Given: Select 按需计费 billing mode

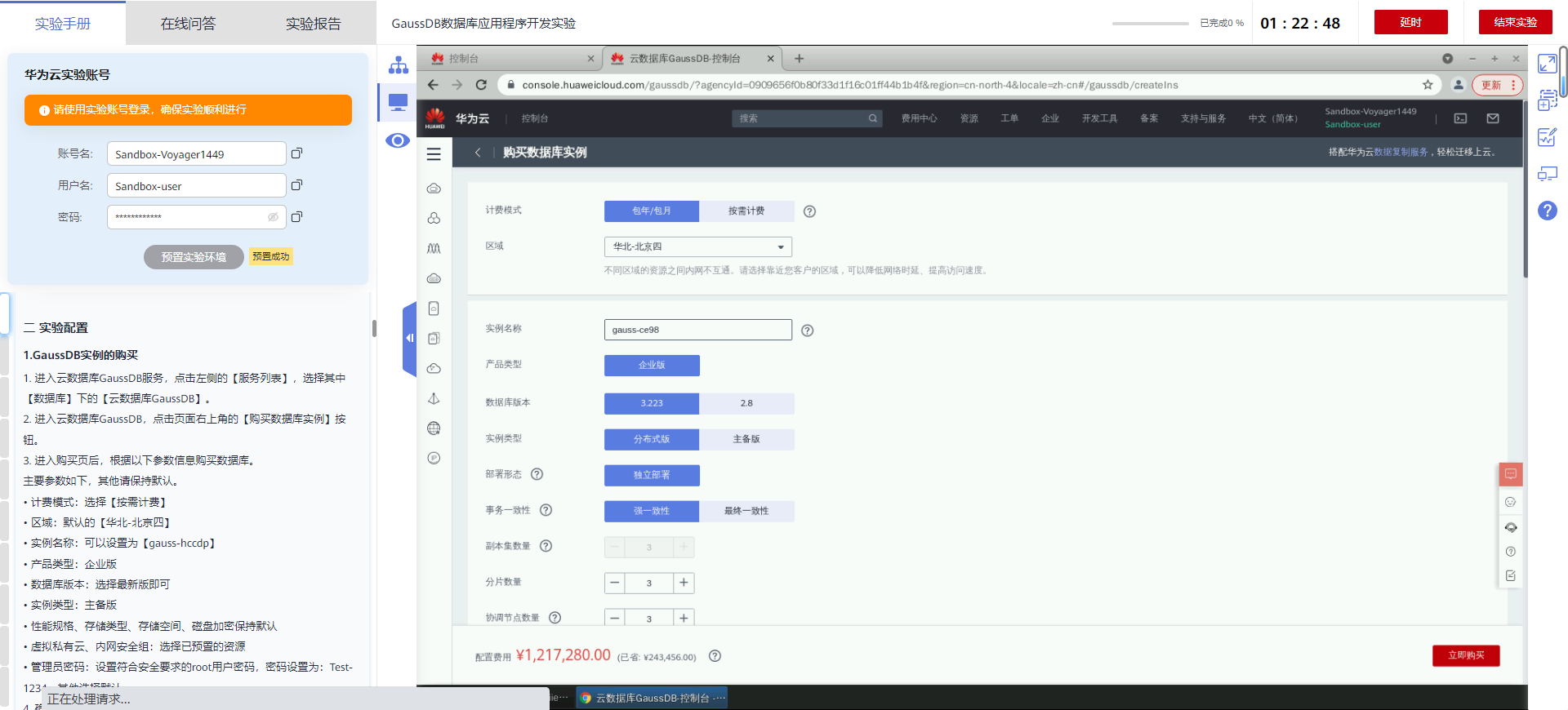Looking at the screenshot, I should pos(746,211).
